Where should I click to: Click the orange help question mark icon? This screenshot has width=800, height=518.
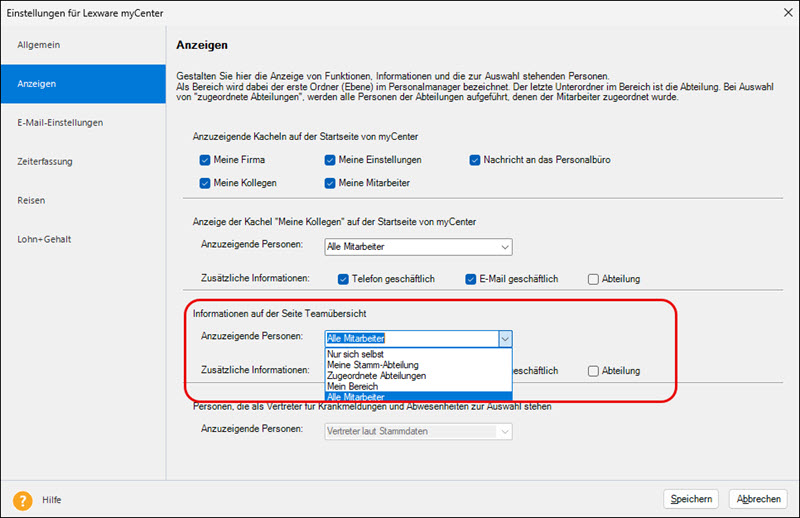[x=21, y=499]
